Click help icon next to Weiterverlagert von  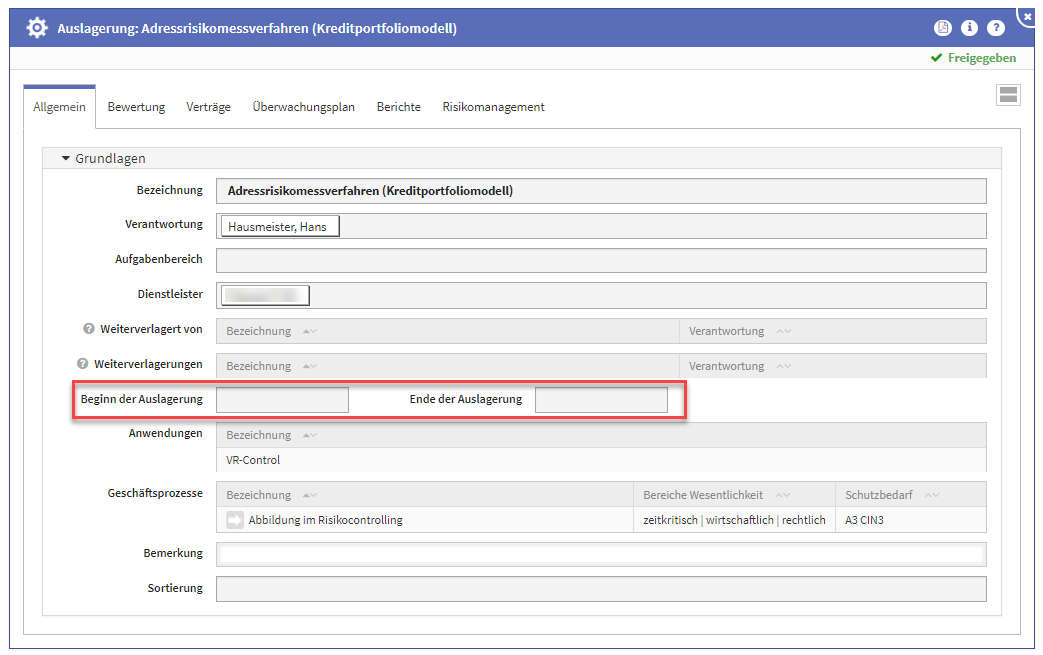89,330
